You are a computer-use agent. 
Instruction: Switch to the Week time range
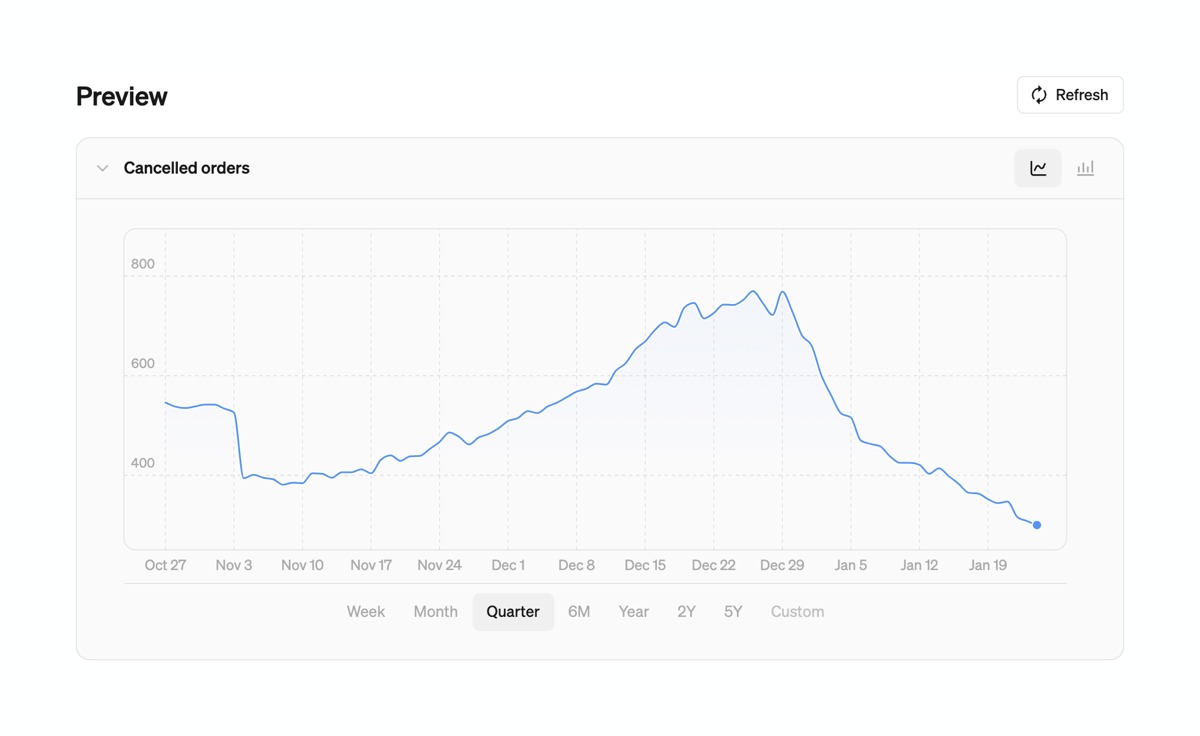point(366,611)
